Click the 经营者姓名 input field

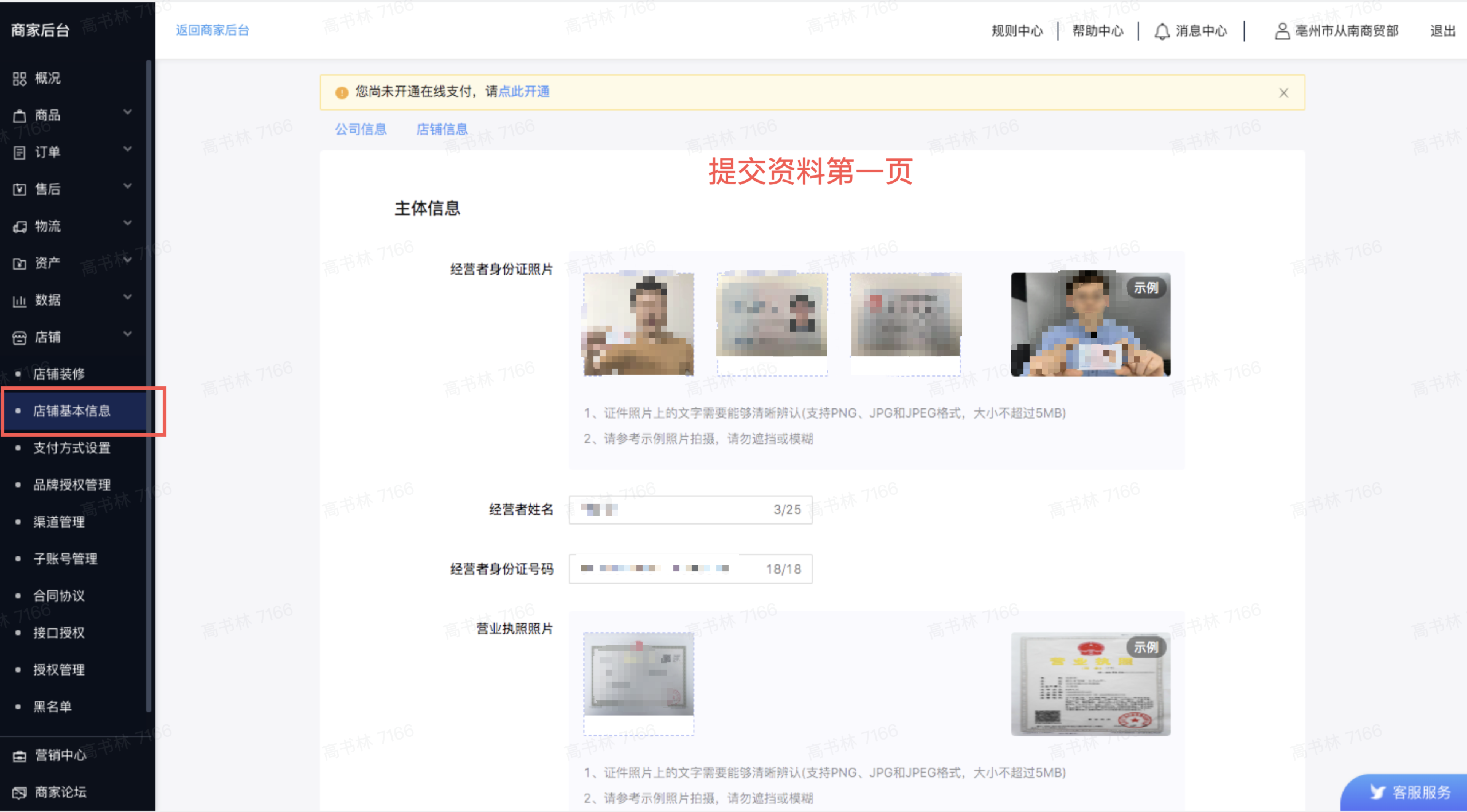coord(690,510)
